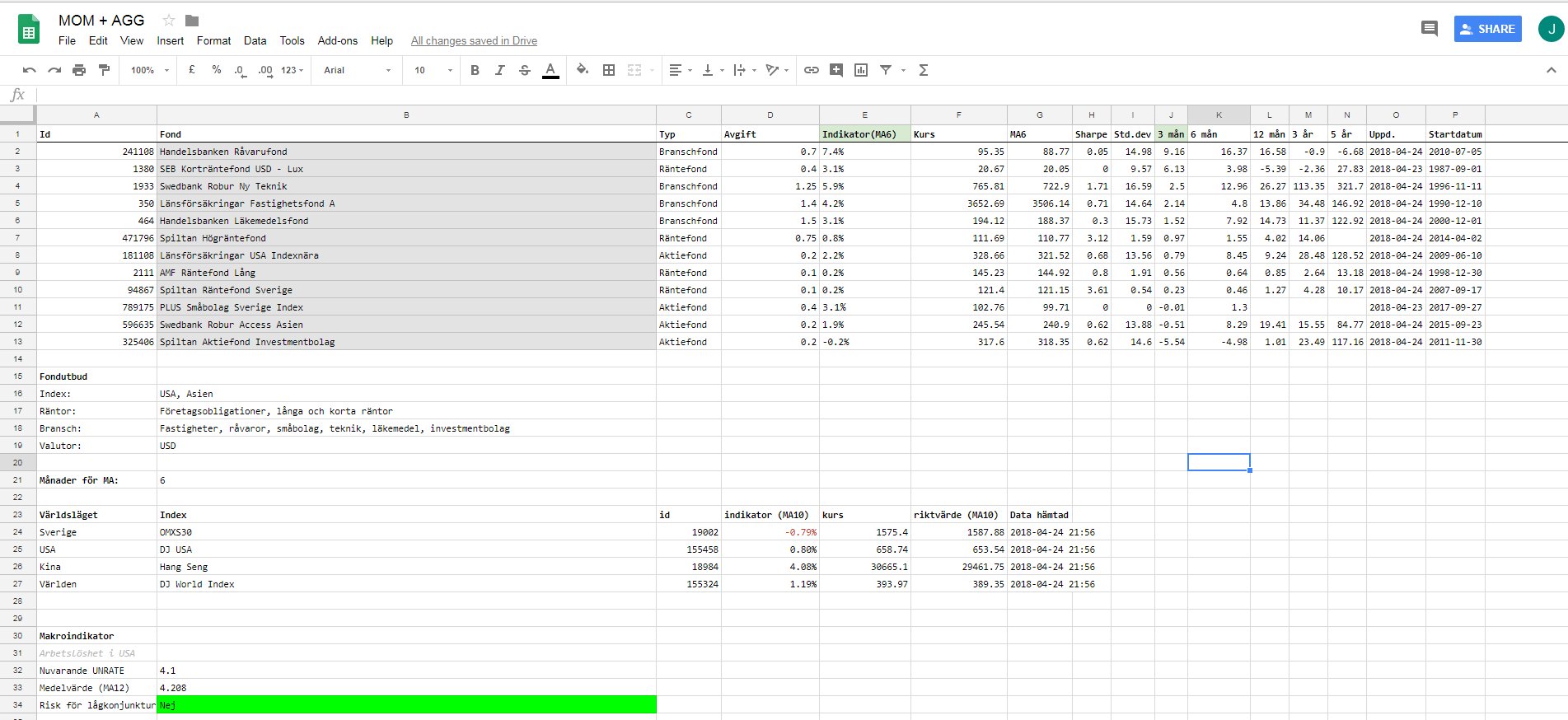Open the Help menu
Screen dimensions: 1568x720
pos(381,40)
